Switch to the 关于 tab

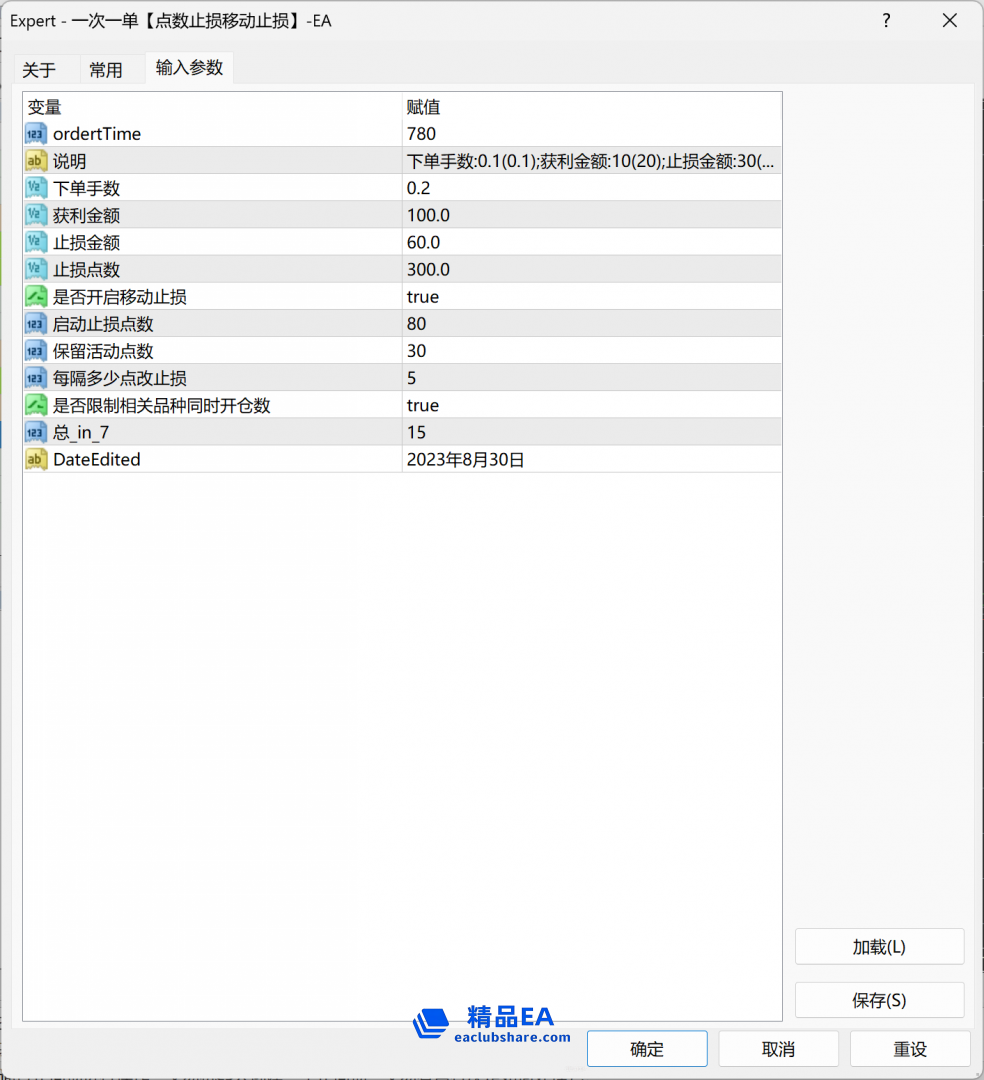pos(40,70)
